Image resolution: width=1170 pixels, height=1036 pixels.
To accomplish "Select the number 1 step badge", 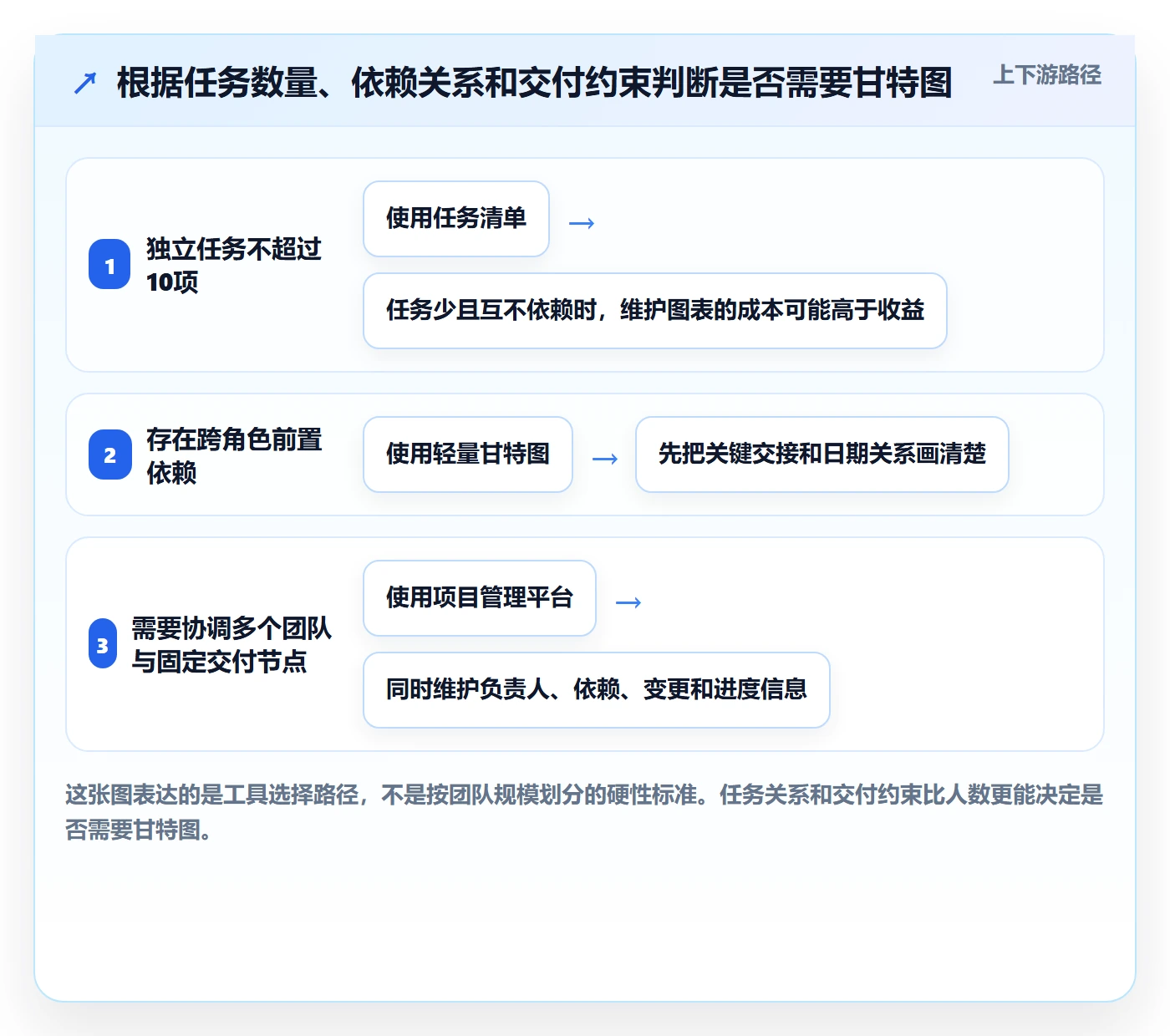I will pos(109,265).
